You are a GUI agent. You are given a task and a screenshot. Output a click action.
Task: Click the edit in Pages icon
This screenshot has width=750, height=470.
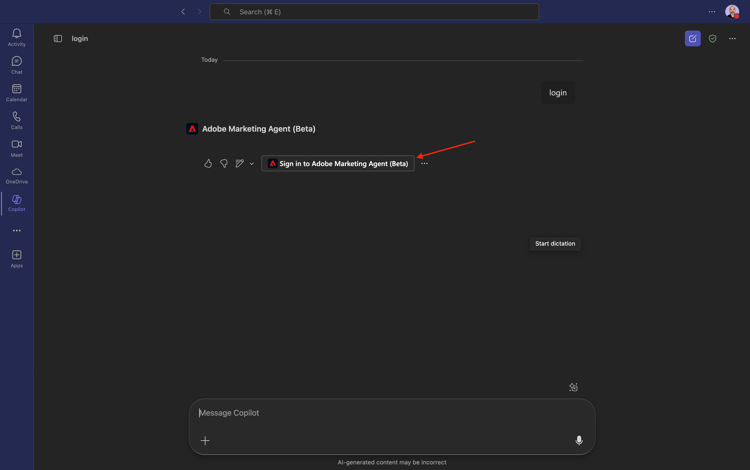pos(240,164)
